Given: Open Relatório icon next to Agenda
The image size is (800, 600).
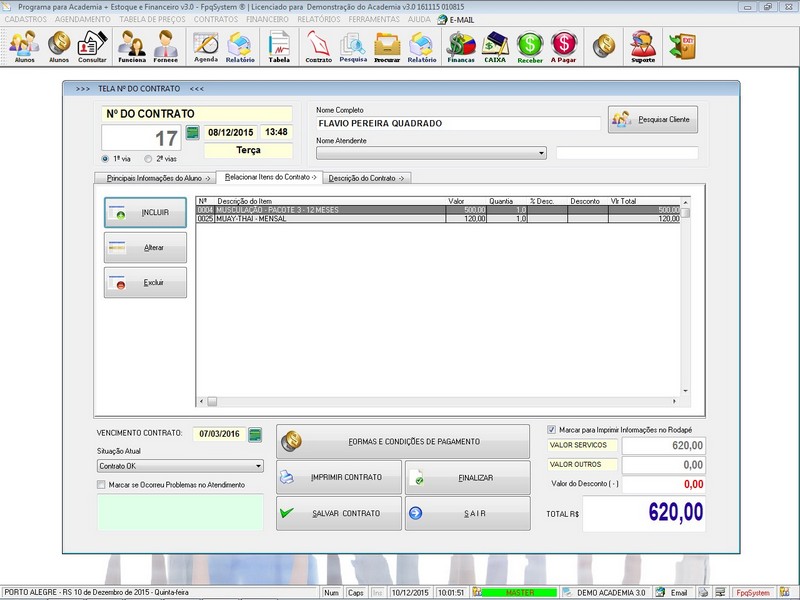Looking at the screenshot, I should coord(240,46).
